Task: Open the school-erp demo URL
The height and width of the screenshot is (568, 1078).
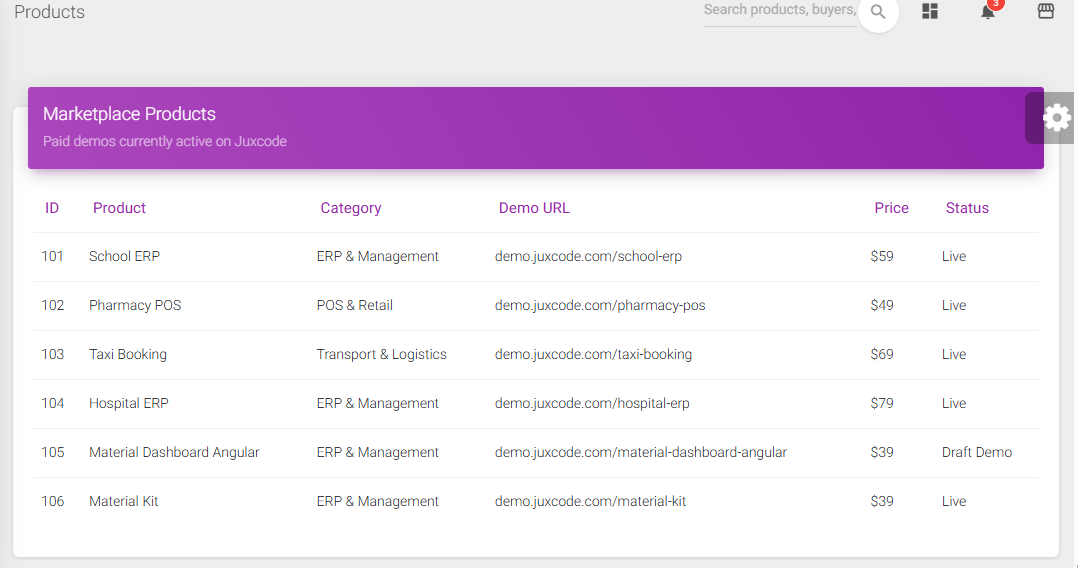Action: (x=588, y=256)
